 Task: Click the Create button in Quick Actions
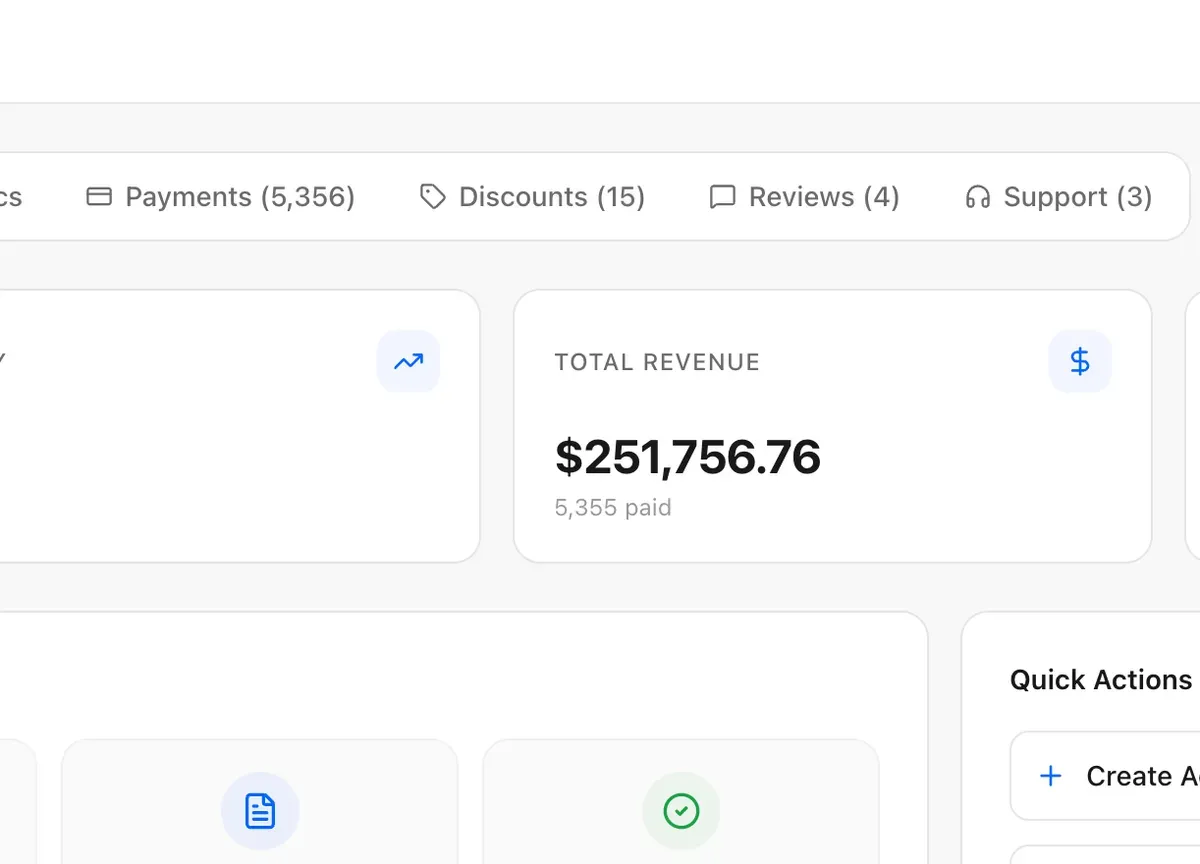coord(1105,776)
